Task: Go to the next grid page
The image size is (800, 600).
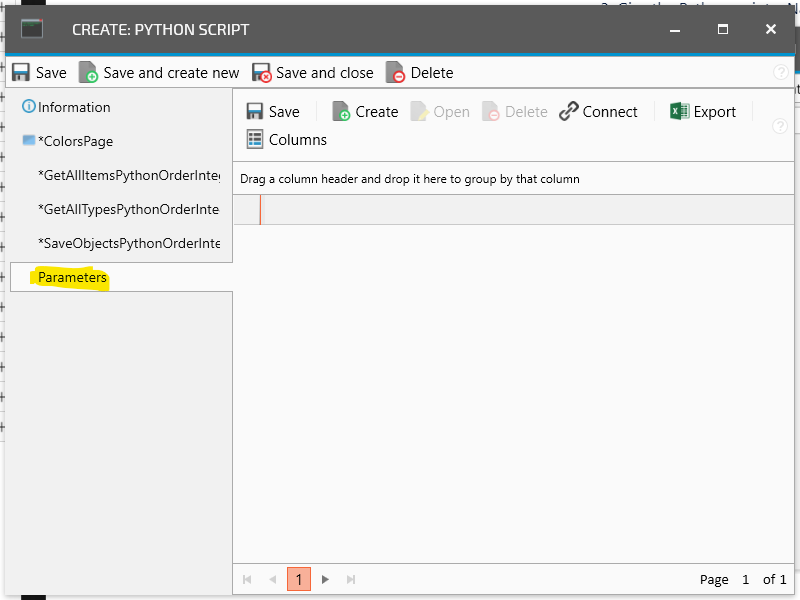Action: [x=325, y=579]
